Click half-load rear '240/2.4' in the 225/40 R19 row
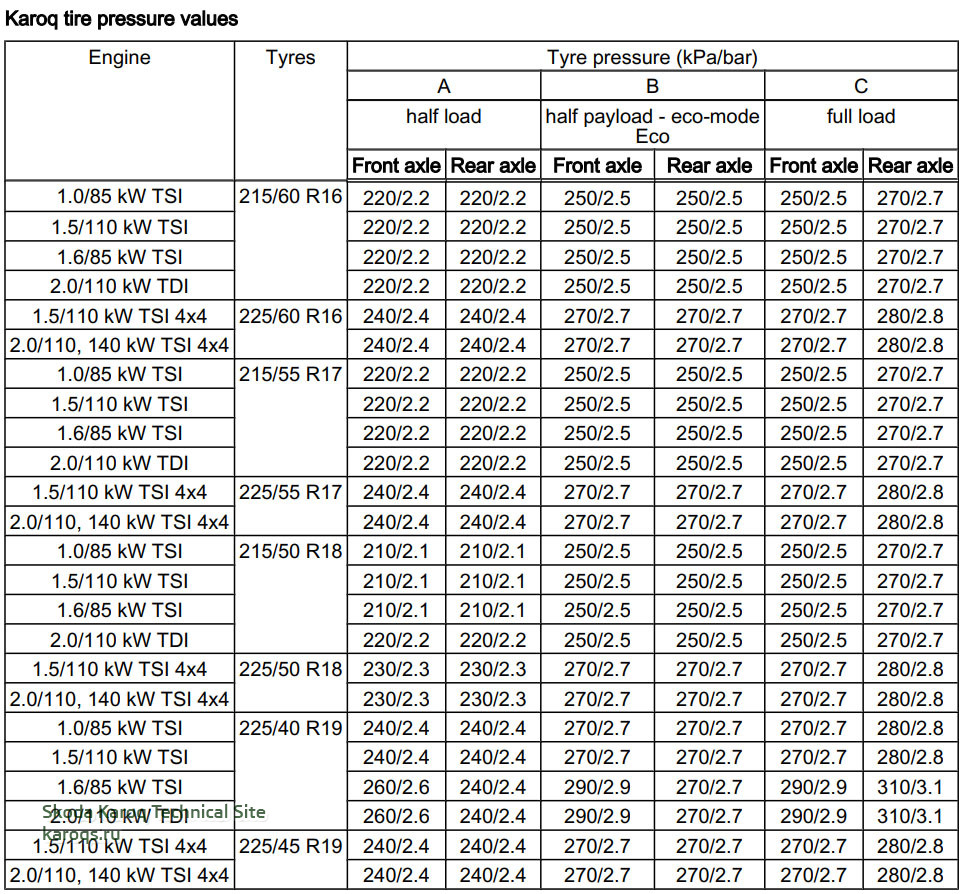This screenshot has width=964, height=894. 493,729
